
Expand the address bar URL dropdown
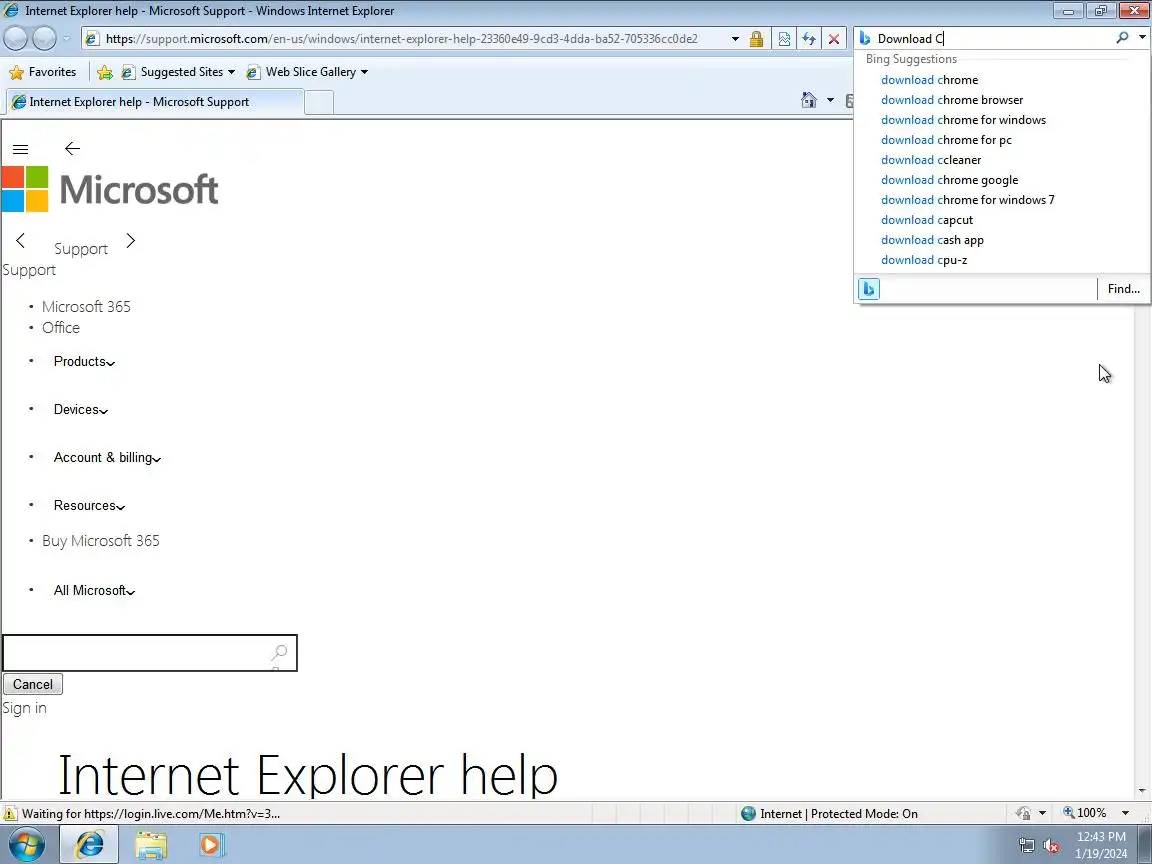coord(735,39)
